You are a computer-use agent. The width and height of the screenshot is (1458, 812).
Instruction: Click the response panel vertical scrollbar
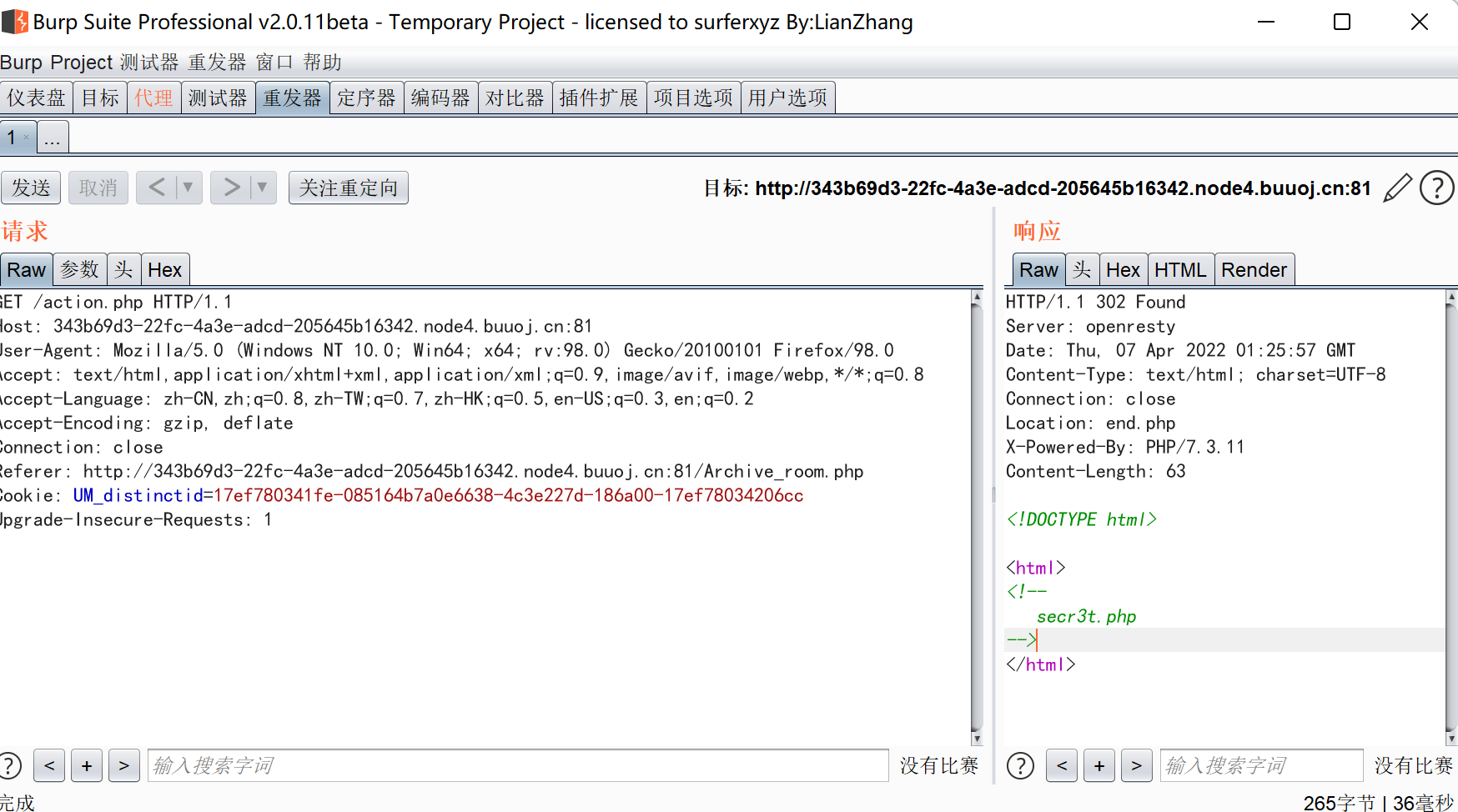coord(1452,517)
